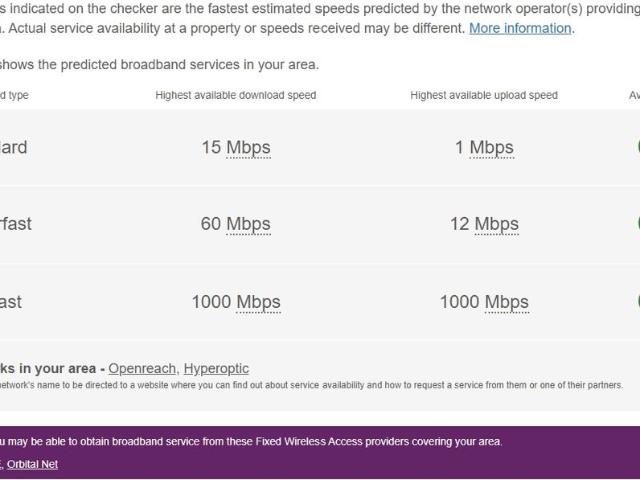Click the Highest available download speed header
This screenshot has width=640, height=480.
236,95
